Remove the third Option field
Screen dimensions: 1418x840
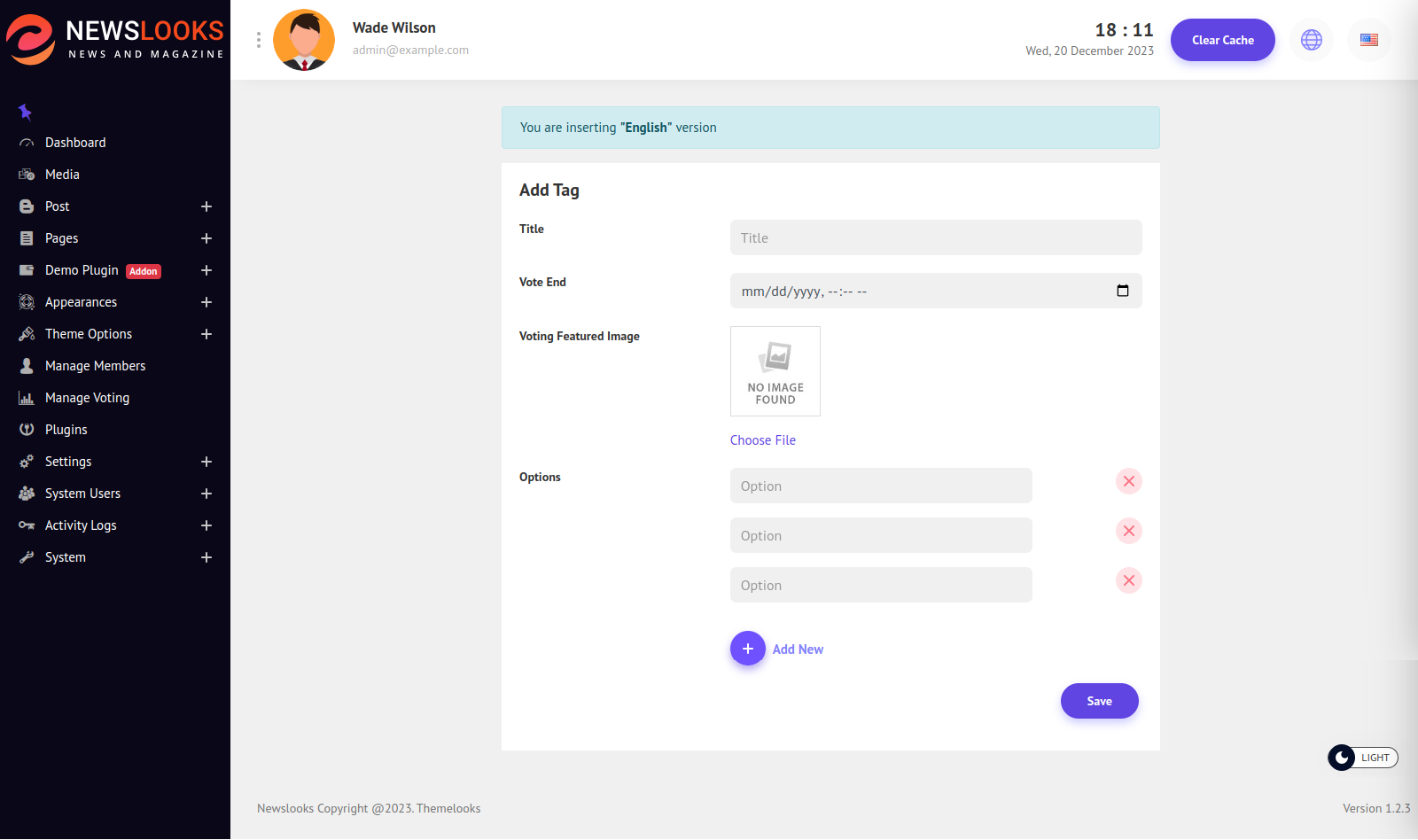[1128, 580]
